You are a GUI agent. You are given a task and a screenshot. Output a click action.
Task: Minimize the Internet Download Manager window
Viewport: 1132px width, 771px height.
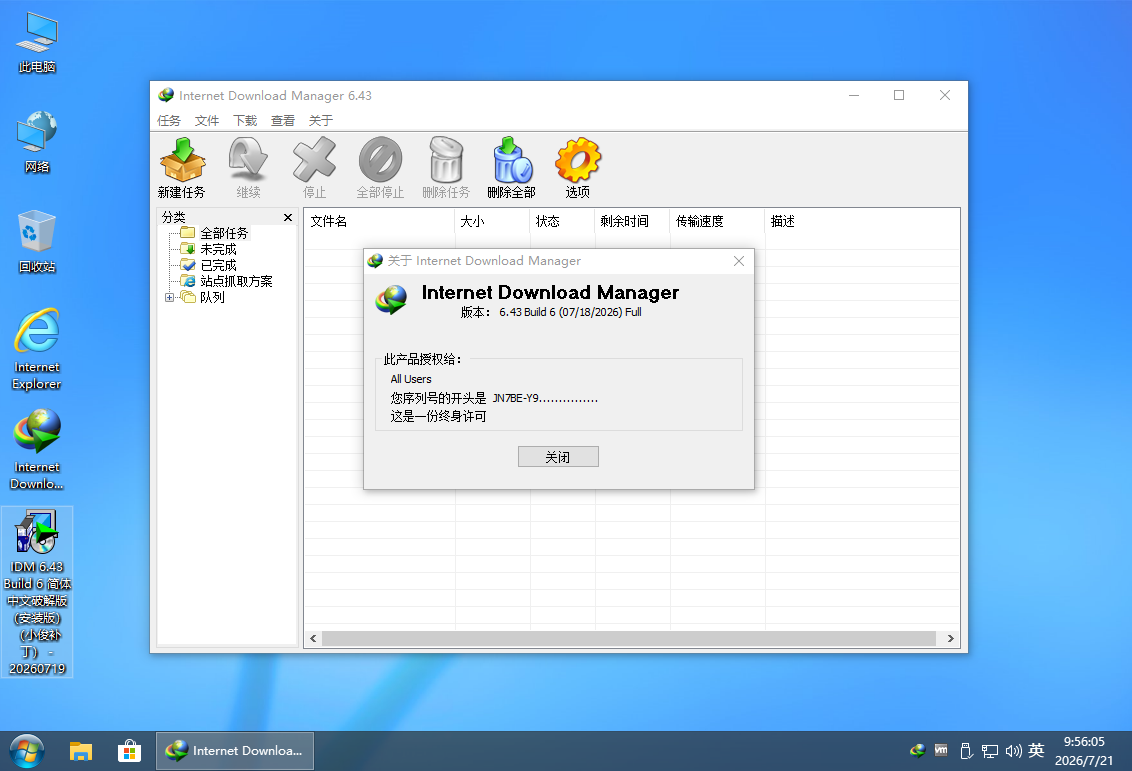[x=854, y=95]
